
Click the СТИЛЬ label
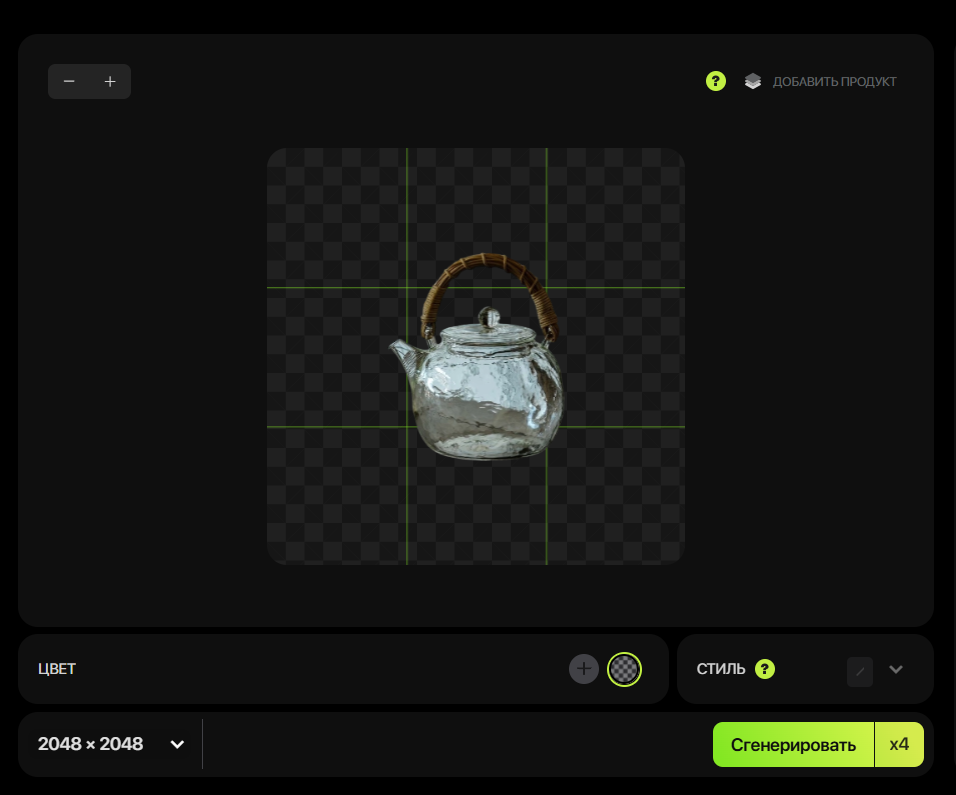tap(721, 669)
